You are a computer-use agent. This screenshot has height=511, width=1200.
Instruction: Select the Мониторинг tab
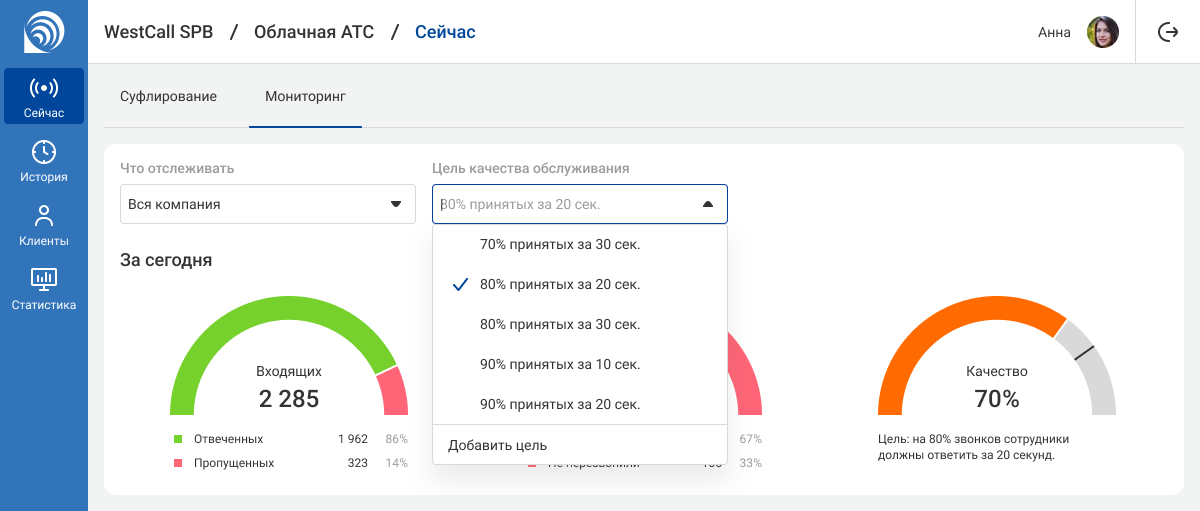(305, 97)
